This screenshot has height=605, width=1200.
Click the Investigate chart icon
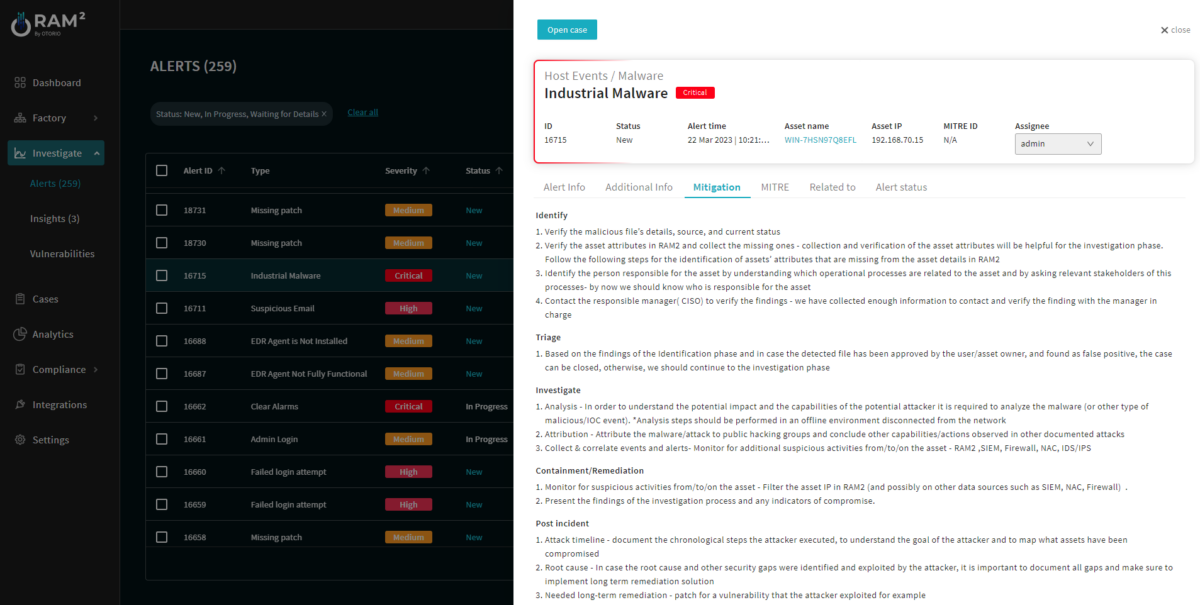(x=20, y=154)
